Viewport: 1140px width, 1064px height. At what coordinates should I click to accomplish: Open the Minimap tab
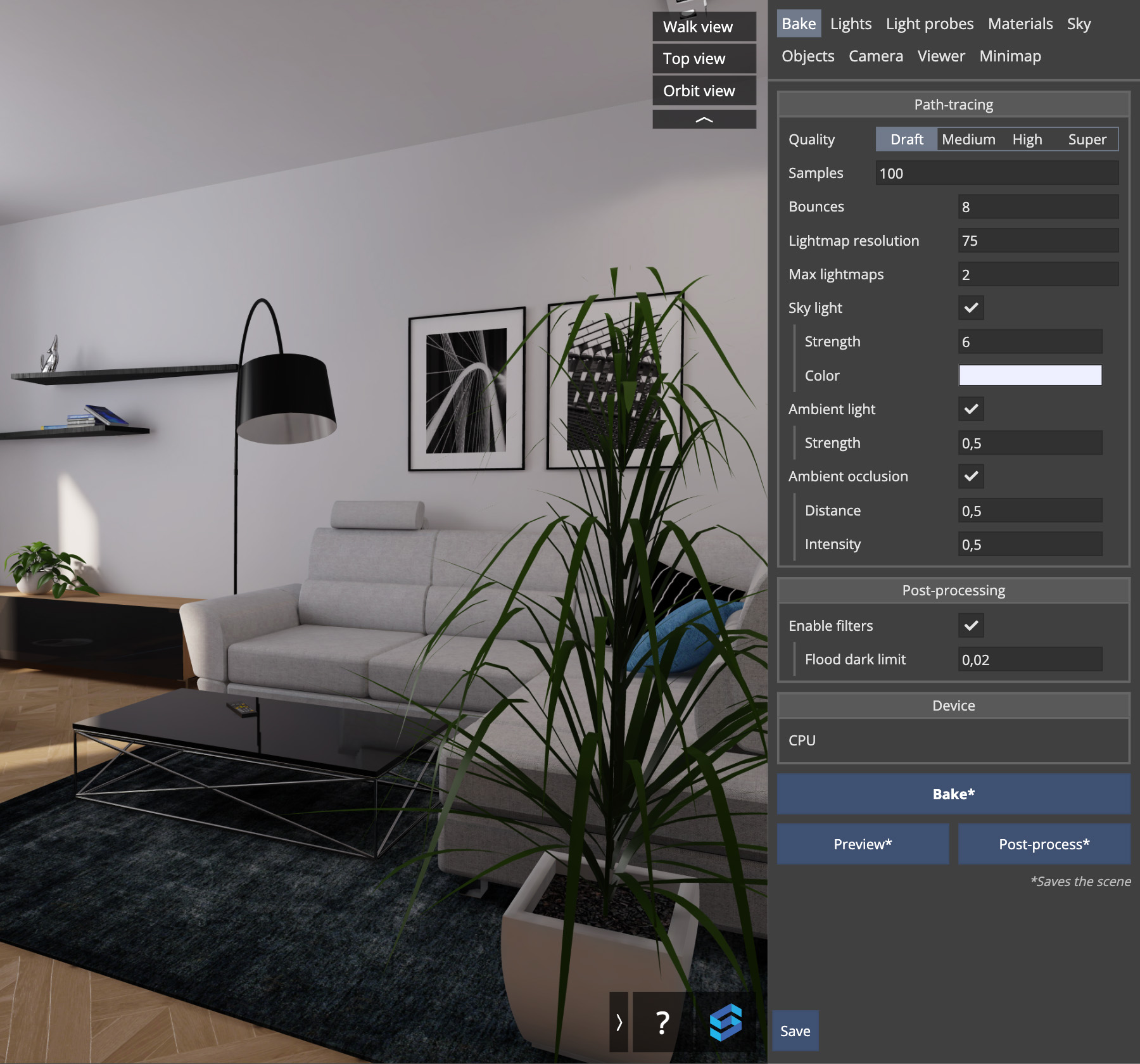[1010, 56]
